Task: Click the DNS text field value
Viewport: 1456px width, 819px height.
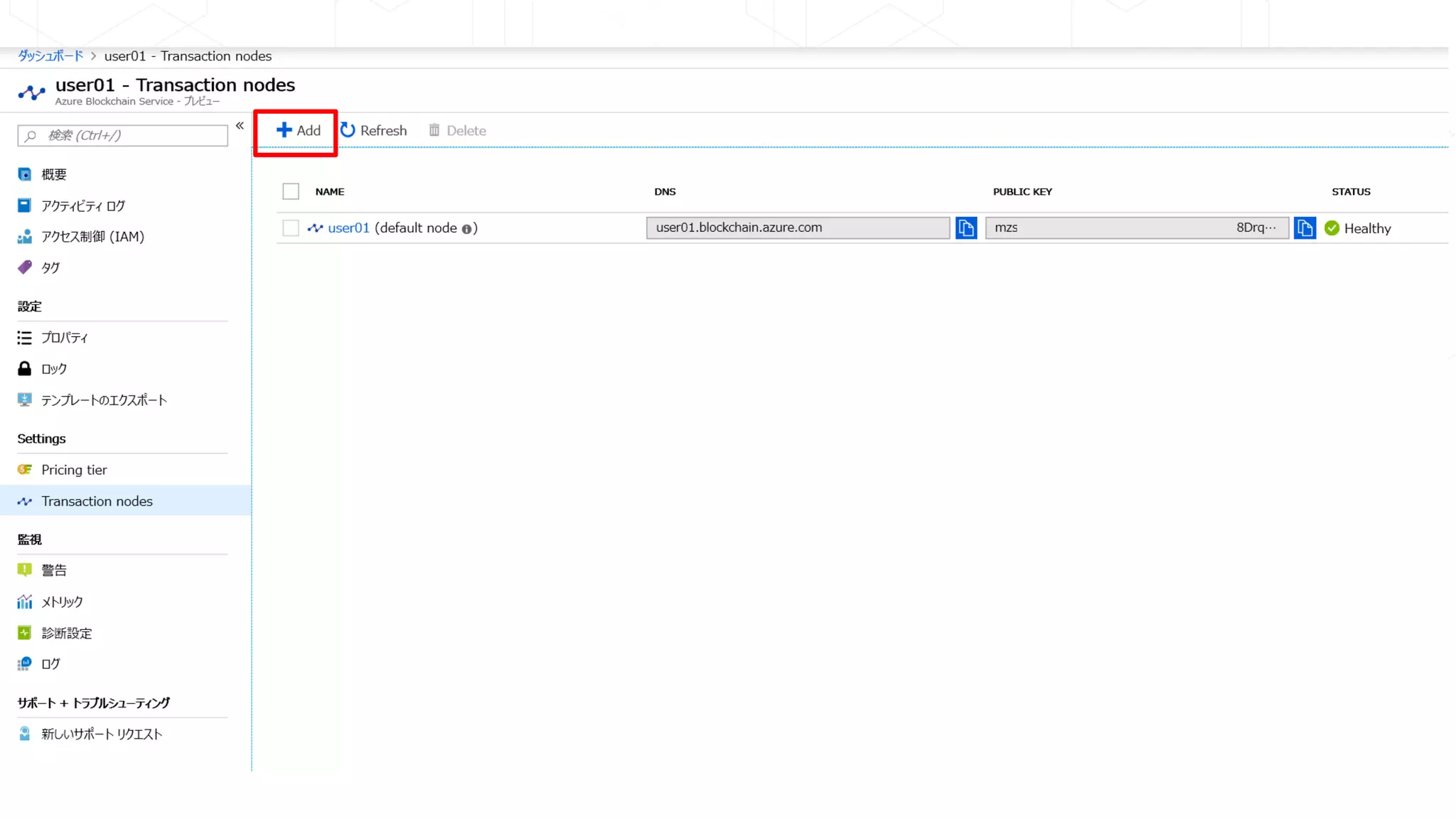Action: pos(796,228)
